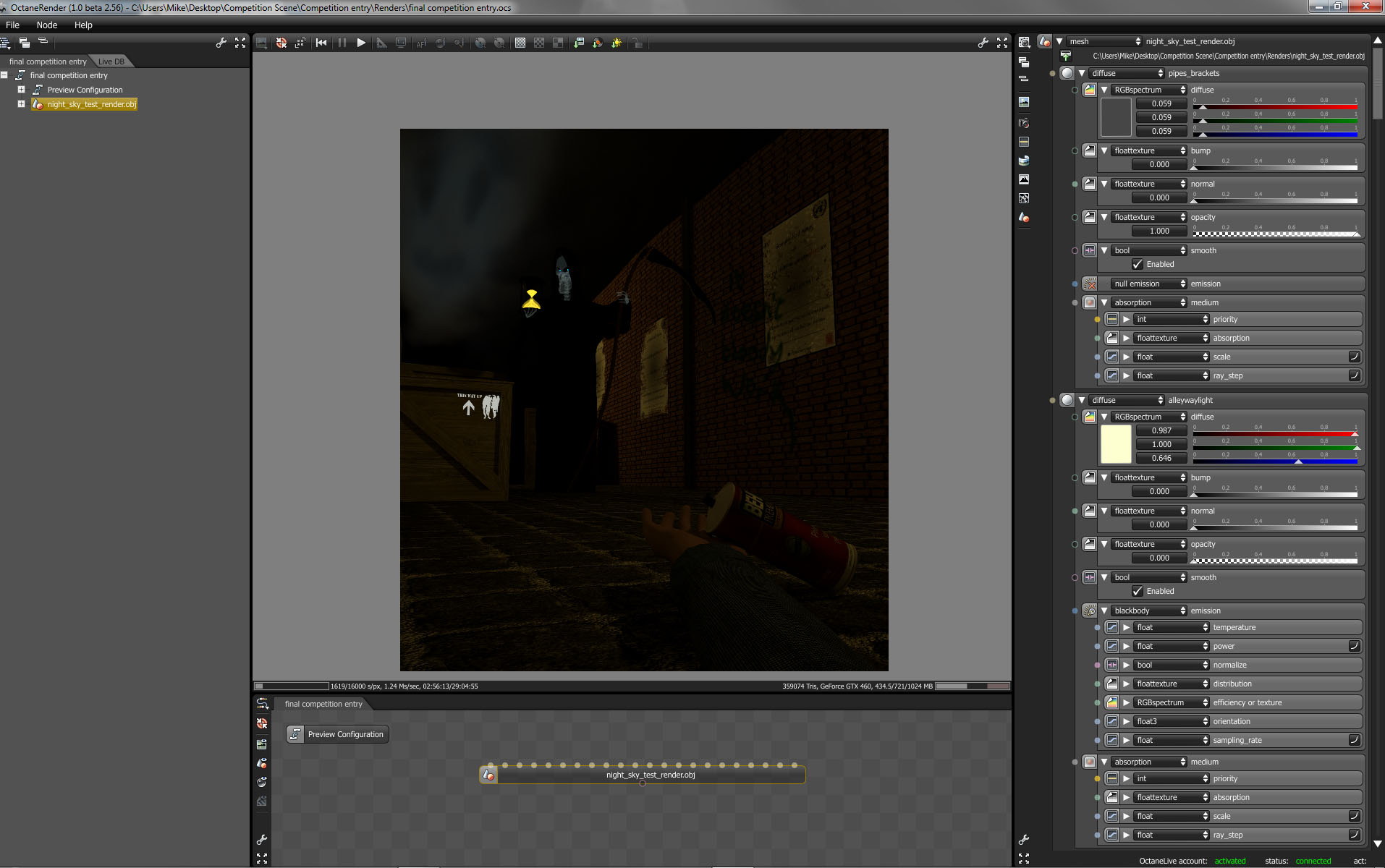Open the File menu
The height and width of the screenshot is (868, 1385).
tap(13, 25)
